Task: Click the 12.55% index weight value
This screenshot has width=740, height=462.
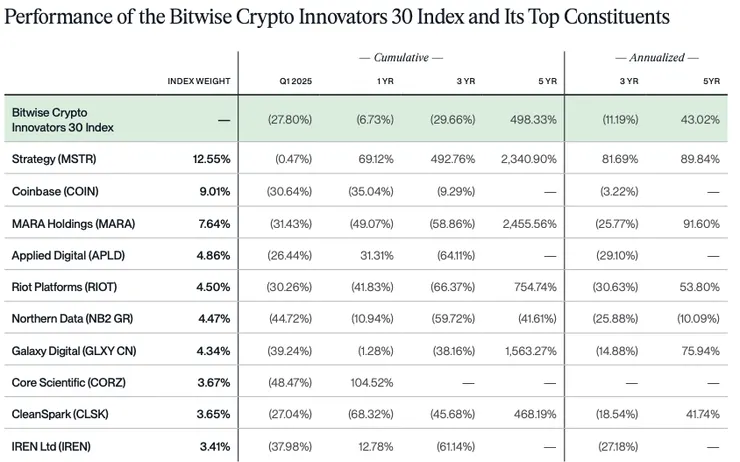Action: click(x=212, y=159)
